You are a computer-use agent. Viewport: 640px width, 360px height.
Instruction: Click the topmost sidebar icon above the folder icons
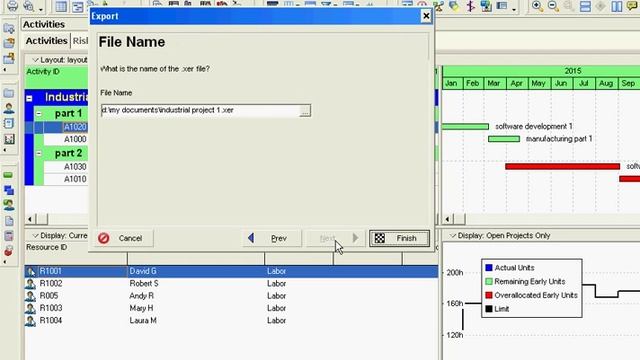pyautogui.click(x=9, y=28)
